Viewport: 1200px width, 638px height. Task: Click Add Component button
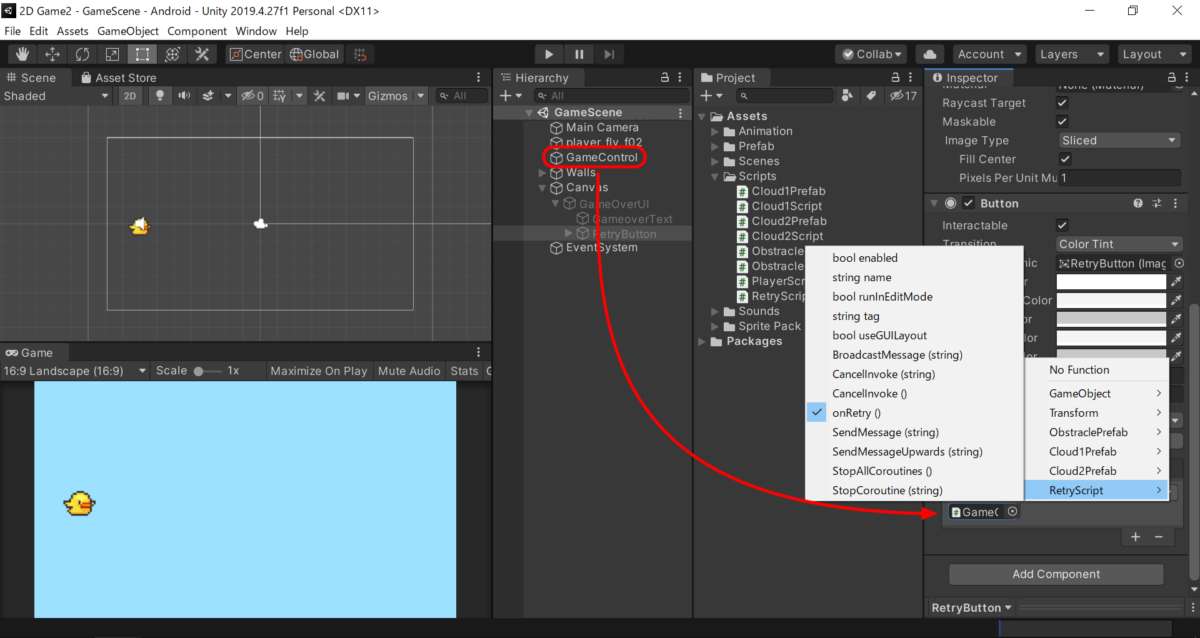point(1056,574)
